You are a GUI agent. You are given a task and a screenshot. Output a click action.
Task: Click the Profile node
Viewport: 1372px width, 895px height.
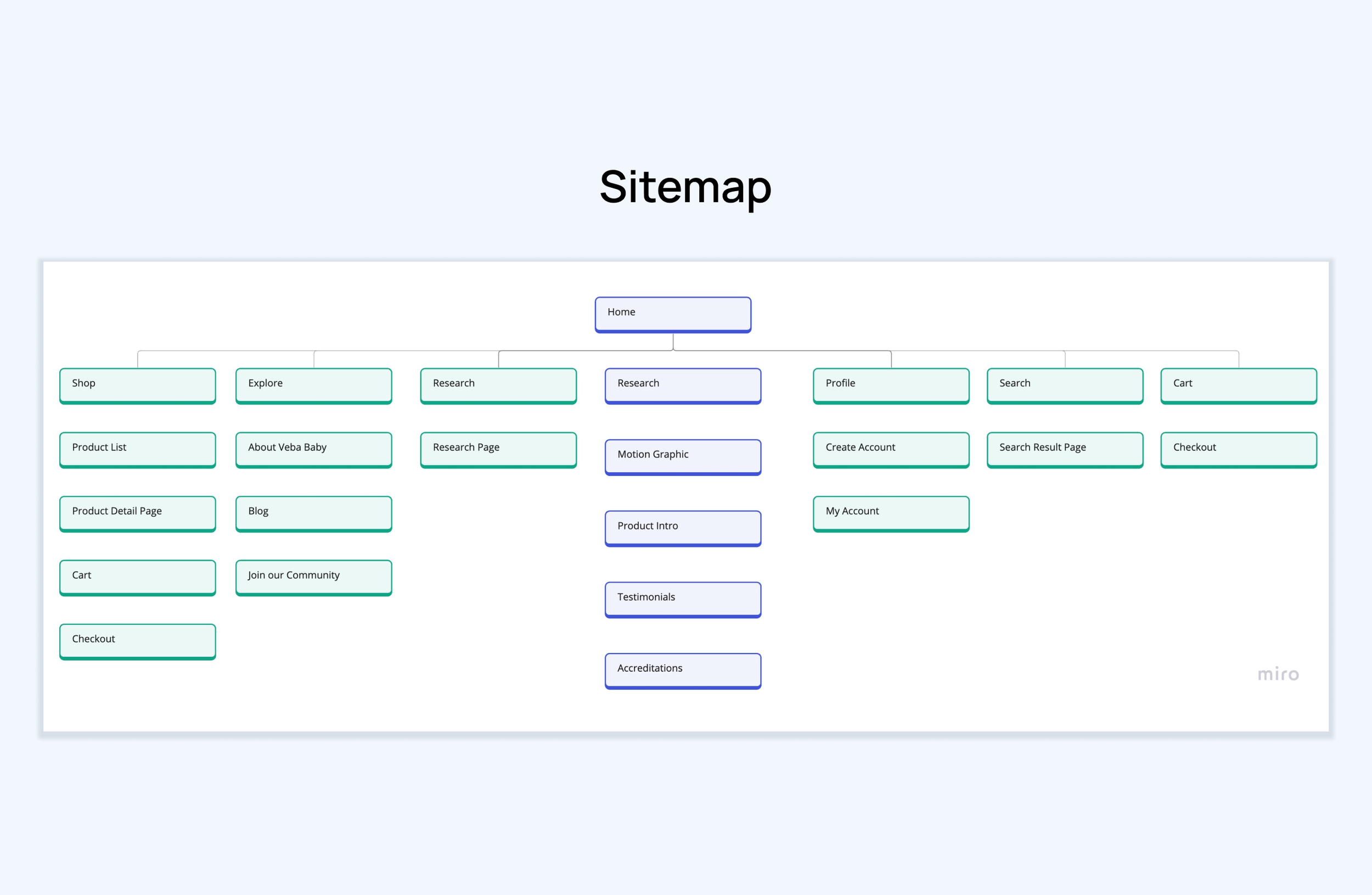(891, 386)
